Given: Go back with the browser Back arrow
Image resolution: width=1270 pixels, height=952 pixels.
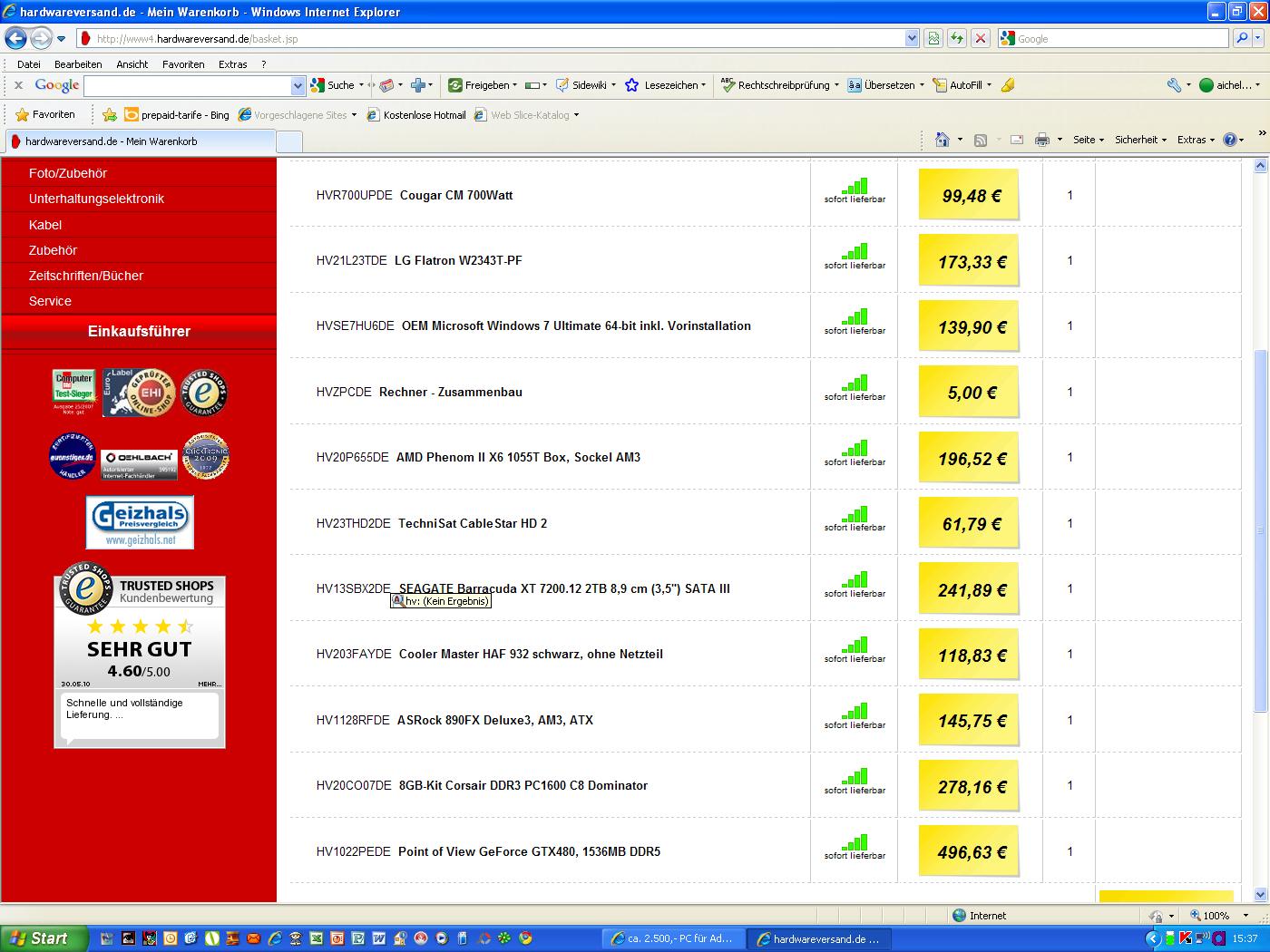Looking at the screenshot, I should 15,38.
